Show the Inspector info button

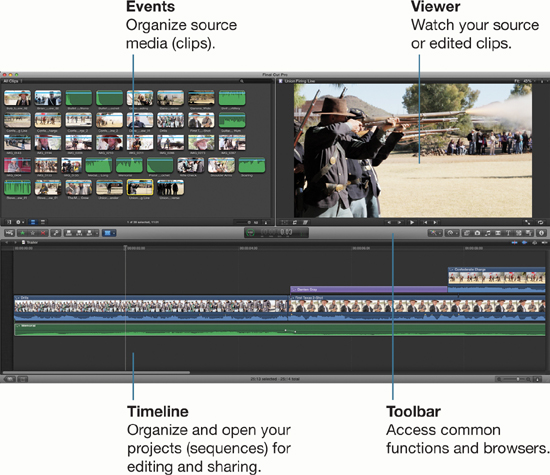(x=541, y=233)
